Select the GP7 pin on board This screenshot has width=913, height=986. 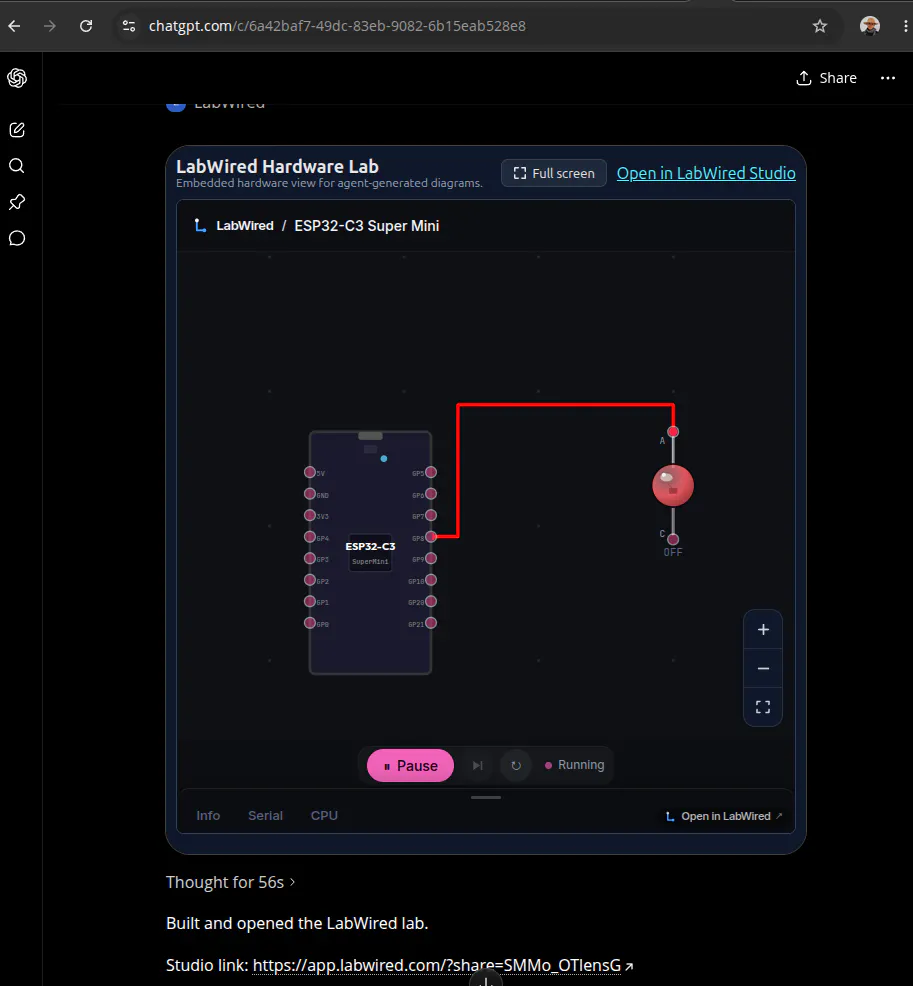click(x=431, y=515)
